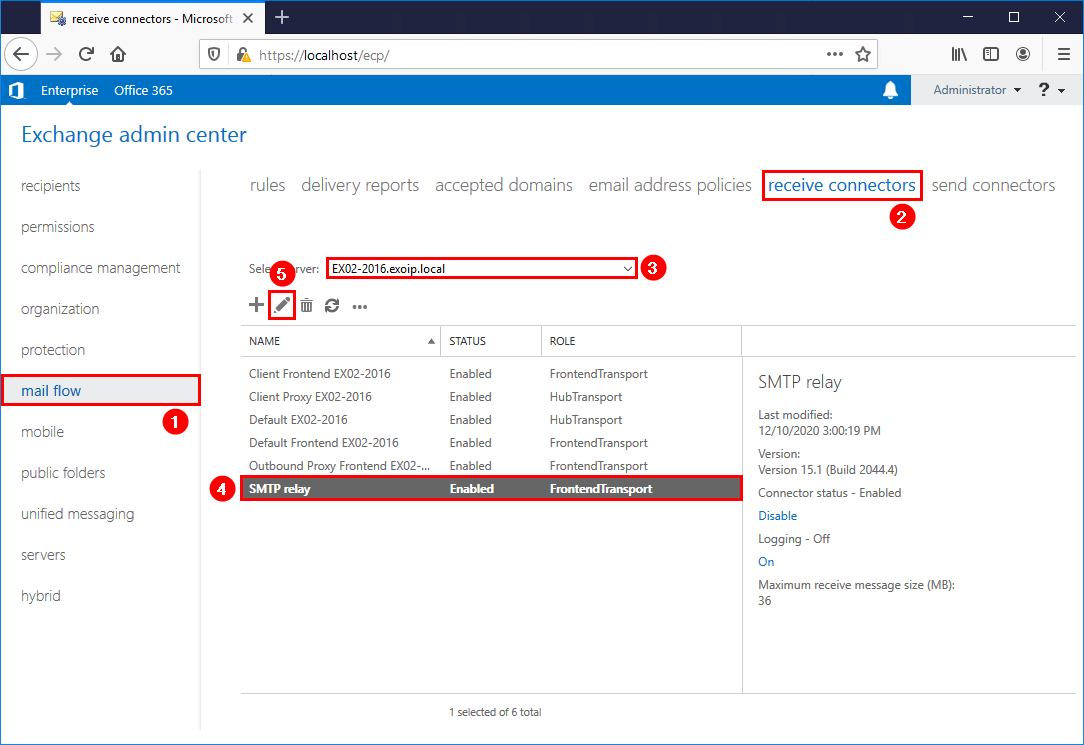Switch to the rules tab

tap(268, 185)
